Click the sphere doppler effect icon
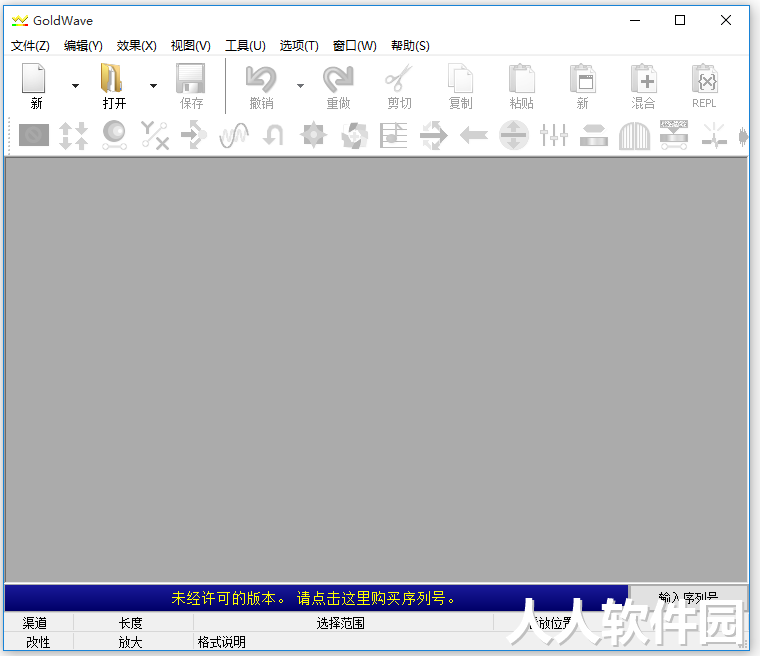Viewport: 760px width, 656px height. 114,135
